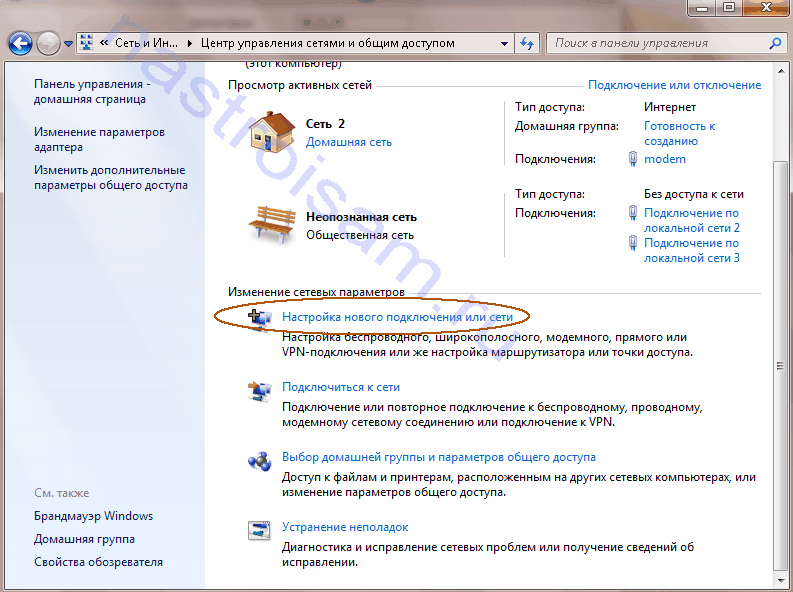Expand the address bar history dropdown
The image size is (793, 592).
pos(504,44)
